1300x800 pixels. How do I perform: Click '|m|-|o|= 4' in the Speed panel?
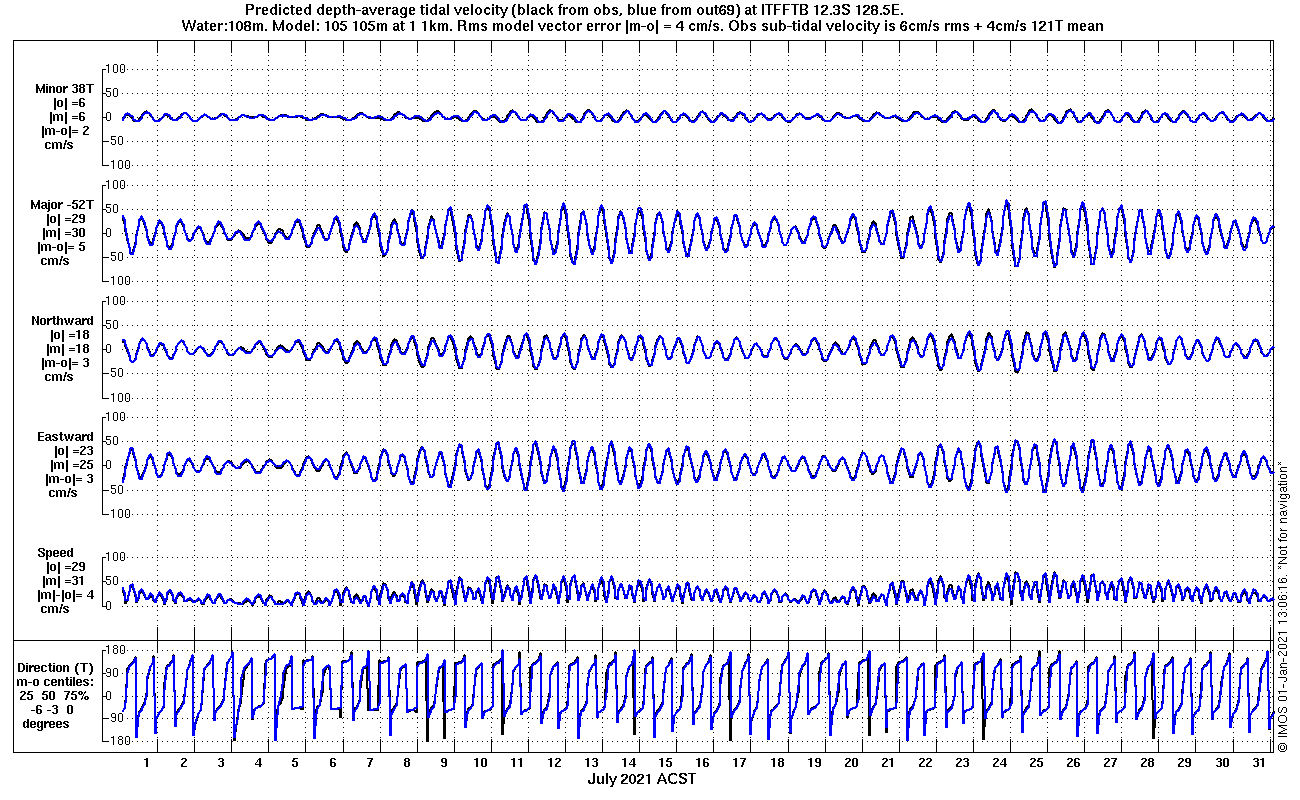(66, 595)
